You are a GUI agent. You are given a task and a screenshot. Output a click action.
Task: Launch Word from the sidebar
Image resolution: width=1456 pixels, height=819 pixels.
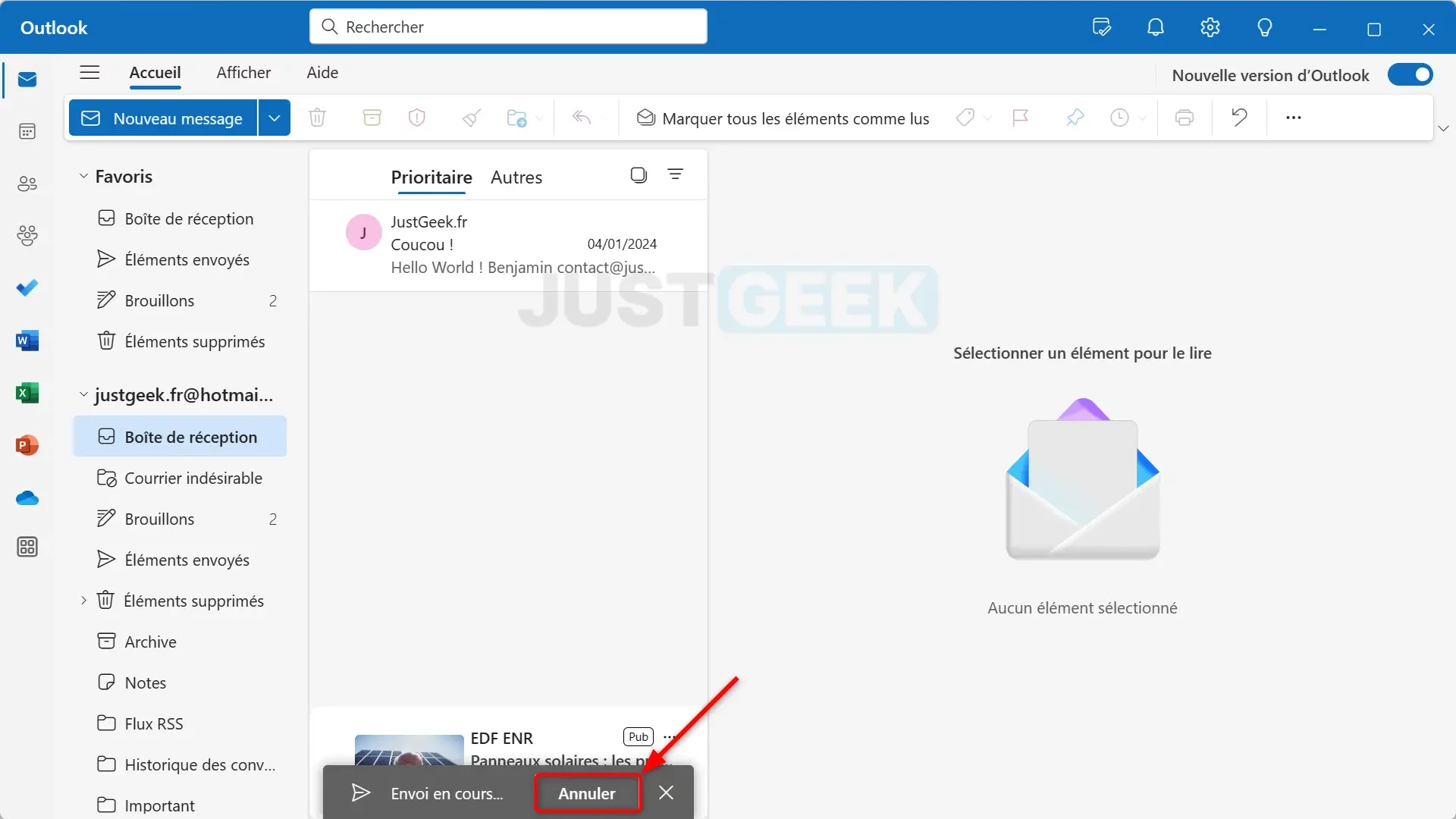click(27, 340)
